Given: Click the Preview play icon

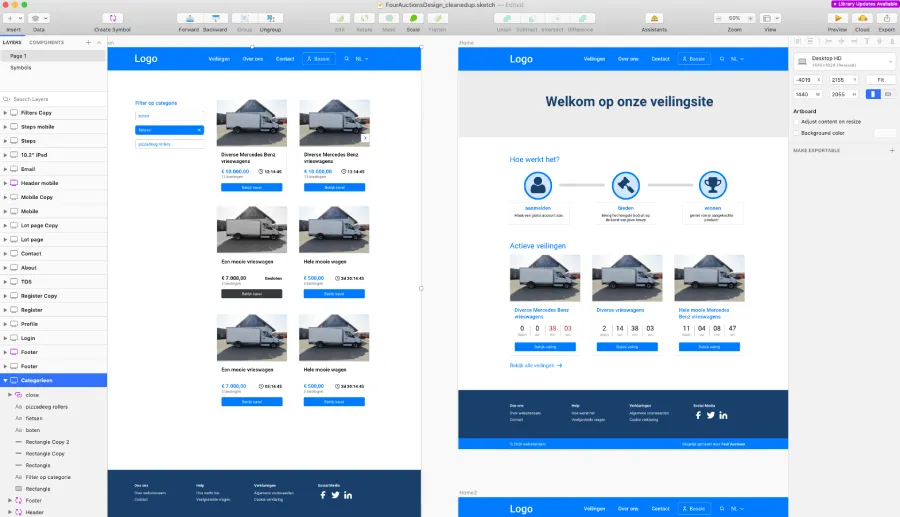Looking at the screenshot, I should pyautogui.click(x=837, y=18).
